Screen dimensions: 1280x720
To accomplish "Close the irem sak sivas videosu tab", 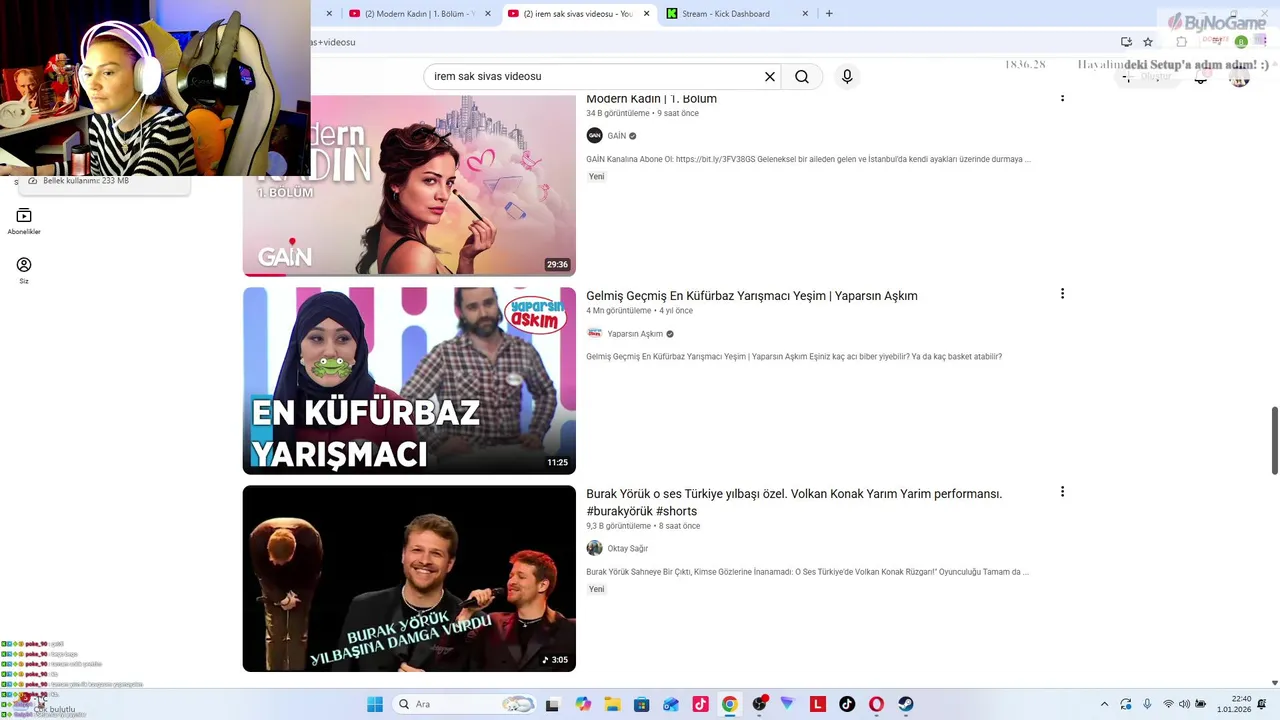I will click(646, 14).
